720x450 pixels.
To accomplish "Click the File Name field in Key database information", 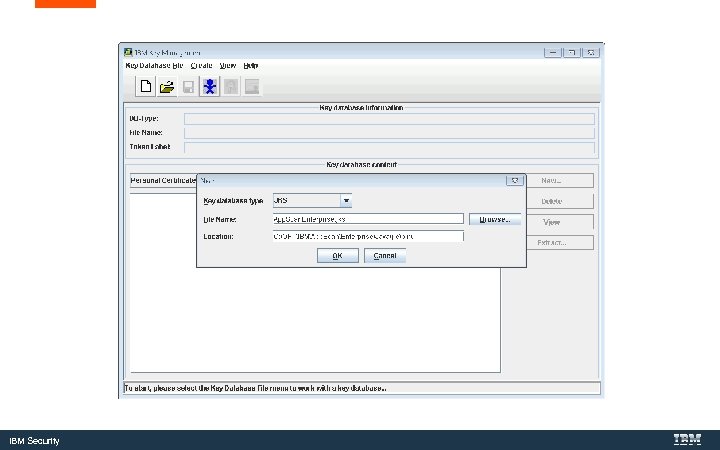I will pyautogui.click(x=389, y=133).
